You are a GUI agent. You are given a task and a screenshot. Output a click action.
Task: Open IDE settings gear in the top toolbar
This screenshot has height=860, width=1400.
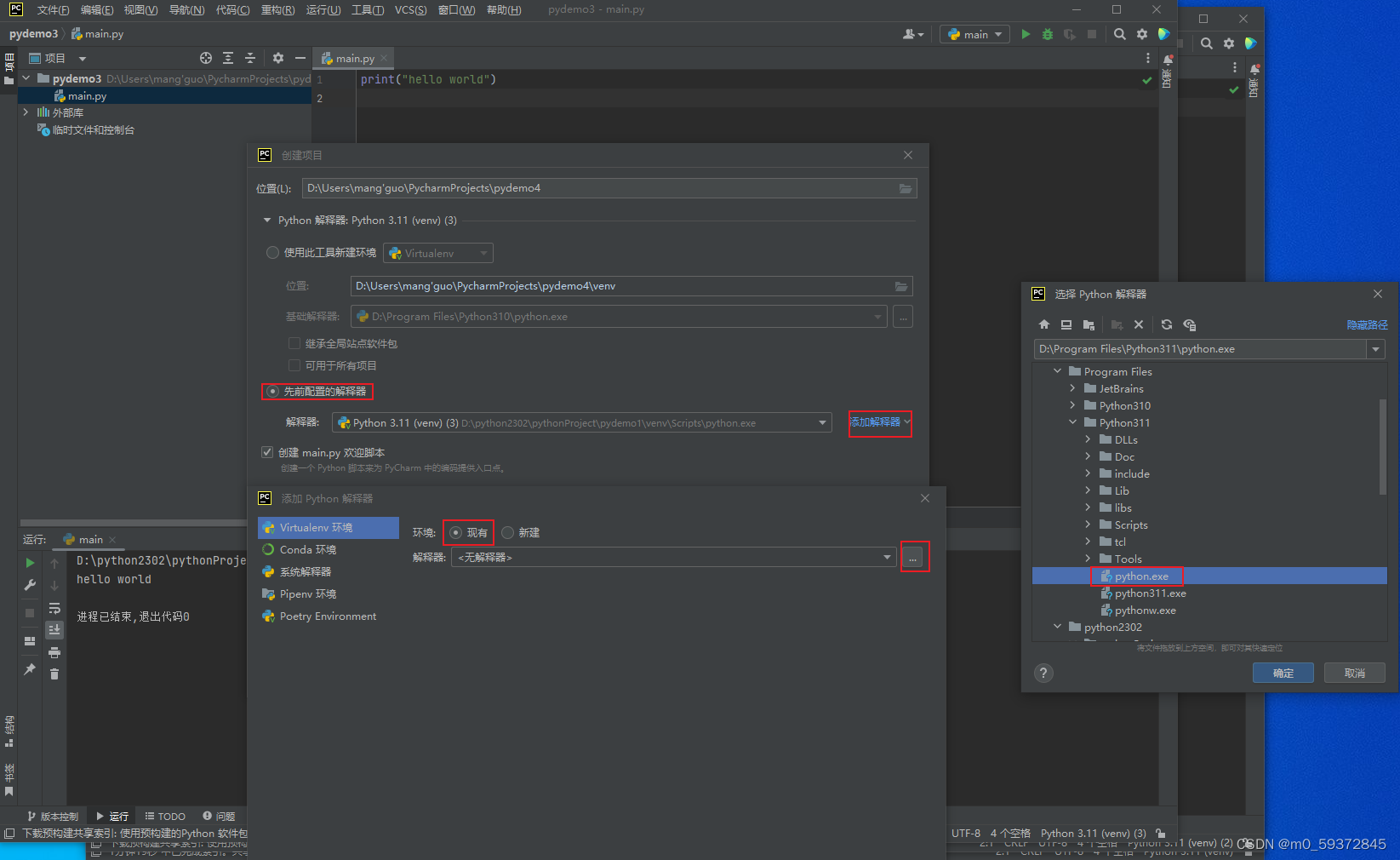click(x=1142, y=34)
